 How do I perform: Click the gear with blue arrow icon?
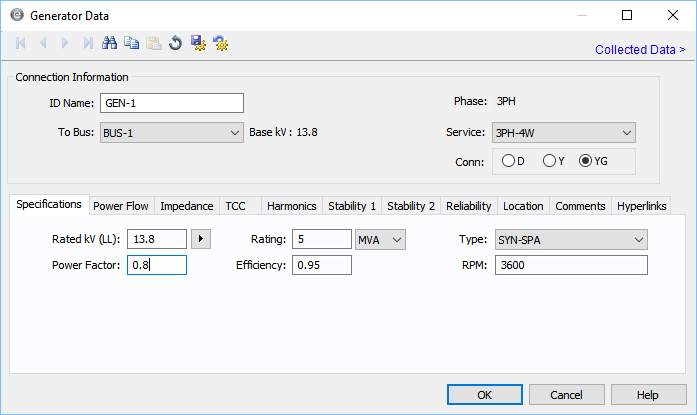click(220, 43)
